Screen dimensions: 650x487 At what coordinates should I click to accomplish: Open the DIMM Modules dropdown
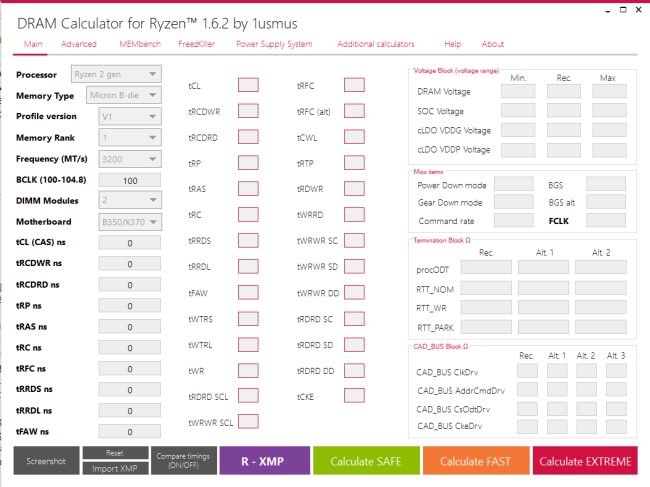coord(130,200)
